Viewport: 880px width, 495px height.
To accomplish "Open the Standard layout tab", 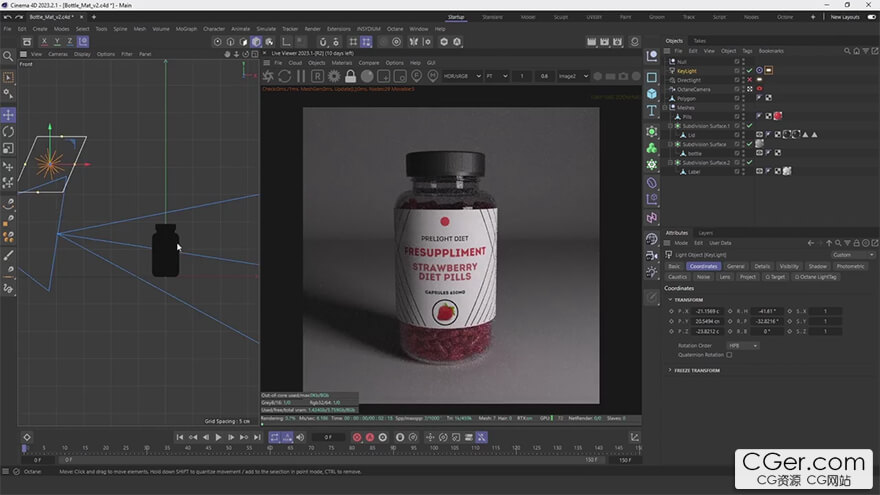I will [492, 17].
